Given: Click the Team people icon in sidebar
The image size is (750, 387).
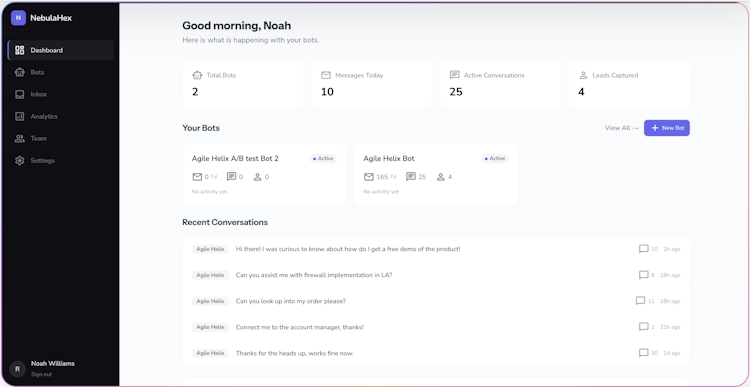Looking at the screenshot, I should click(20, 138).
